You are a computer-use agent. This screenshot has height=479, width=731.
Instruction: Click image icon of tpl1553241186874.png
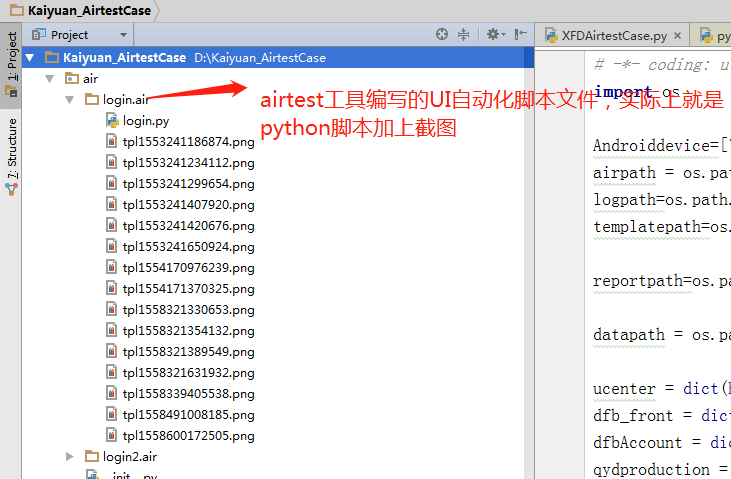(x=111, y=141)
